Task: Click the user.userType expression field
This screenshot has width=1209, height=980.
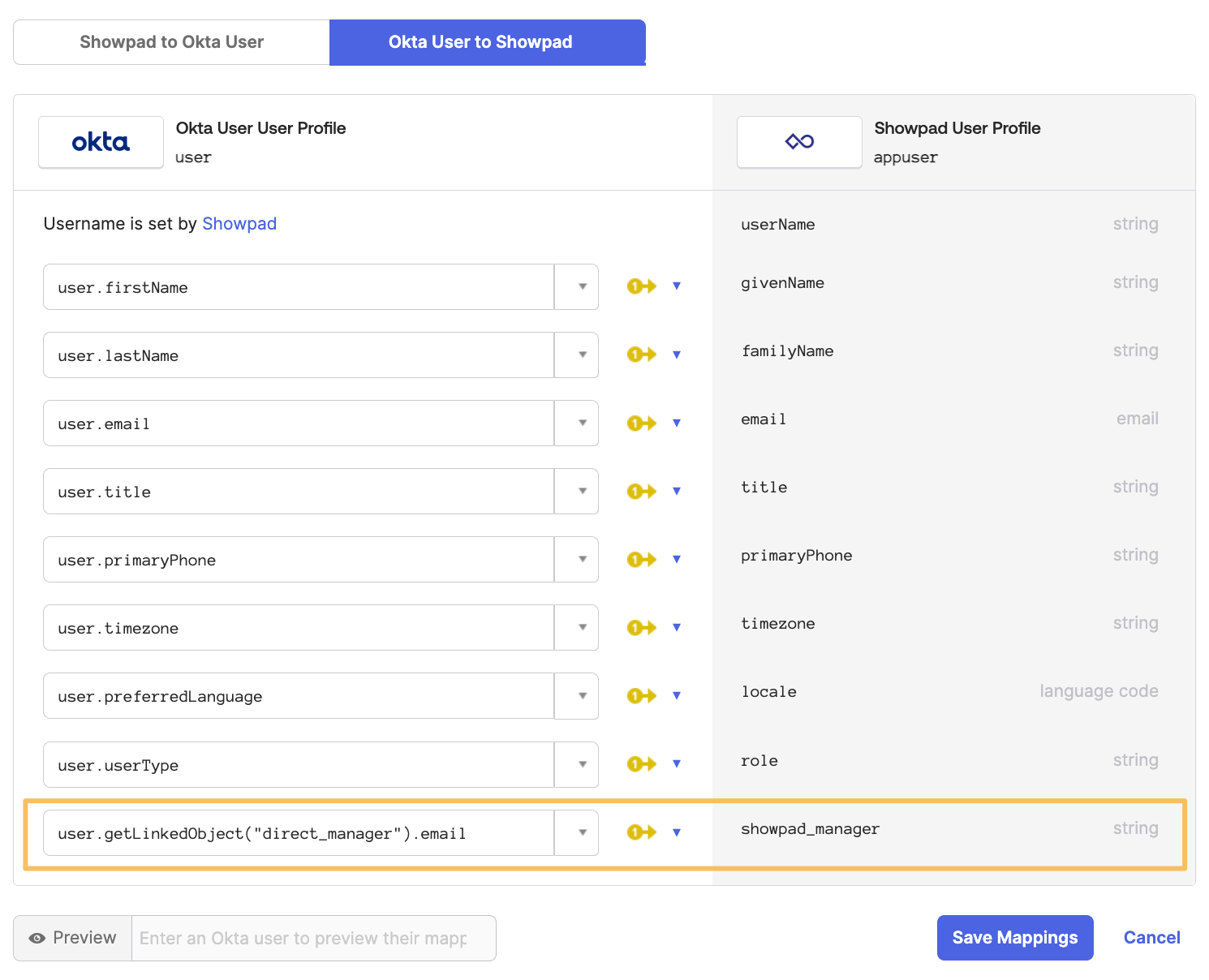Action: [x=299, y=764]
